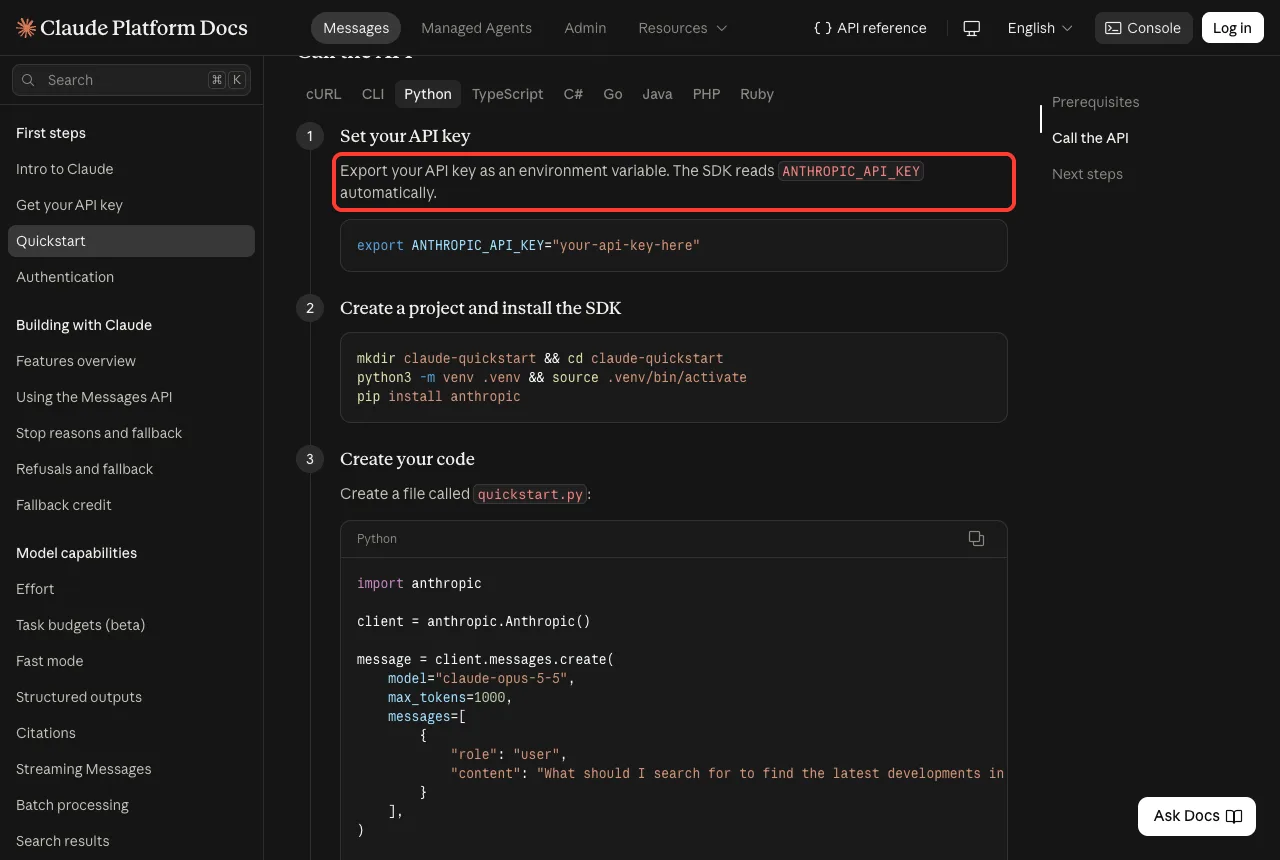This screenshot has width=1280, height=860.
Task: Click the theme monitor icon
Action: (971, 28)
